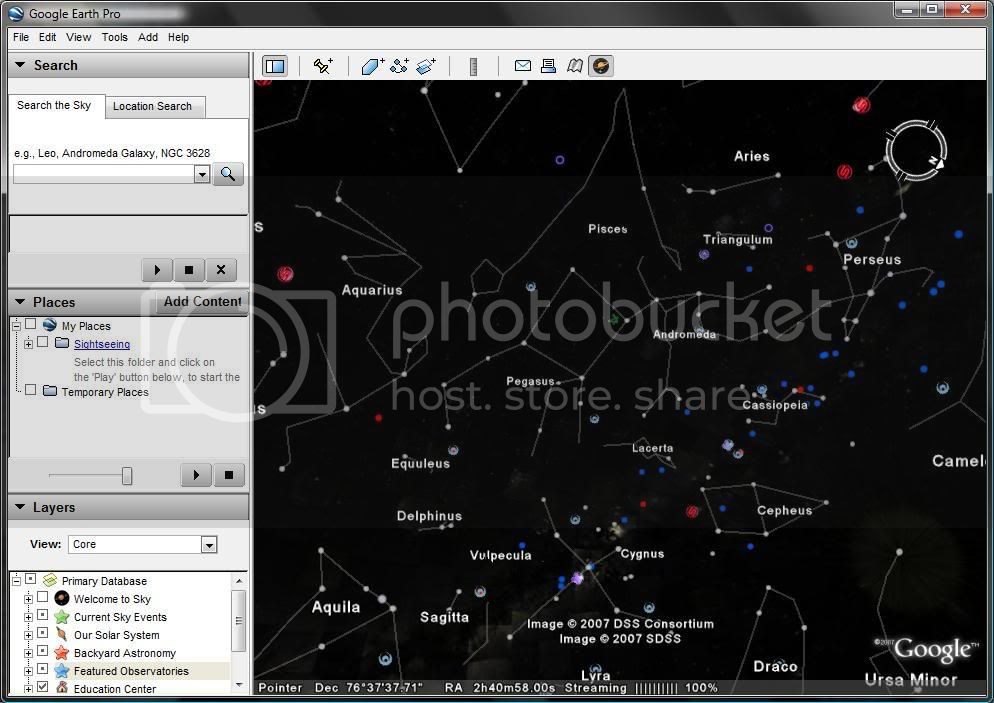Click the north-up compass ring in sky view
The width and height of the screenshot is (994, 703).
coord(916,151)
